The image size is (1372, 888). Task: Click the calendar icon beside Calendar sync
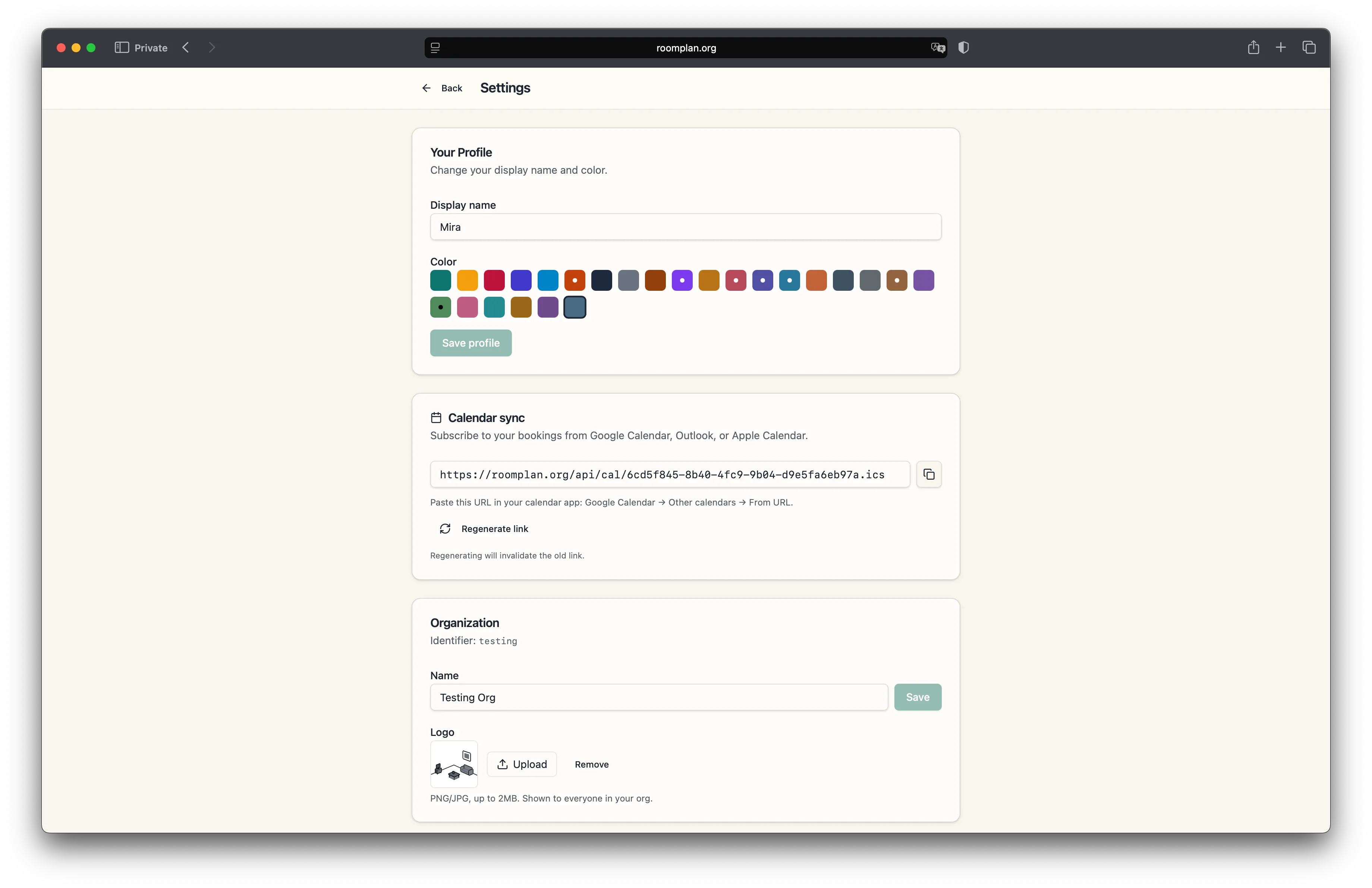pos(436,418)
